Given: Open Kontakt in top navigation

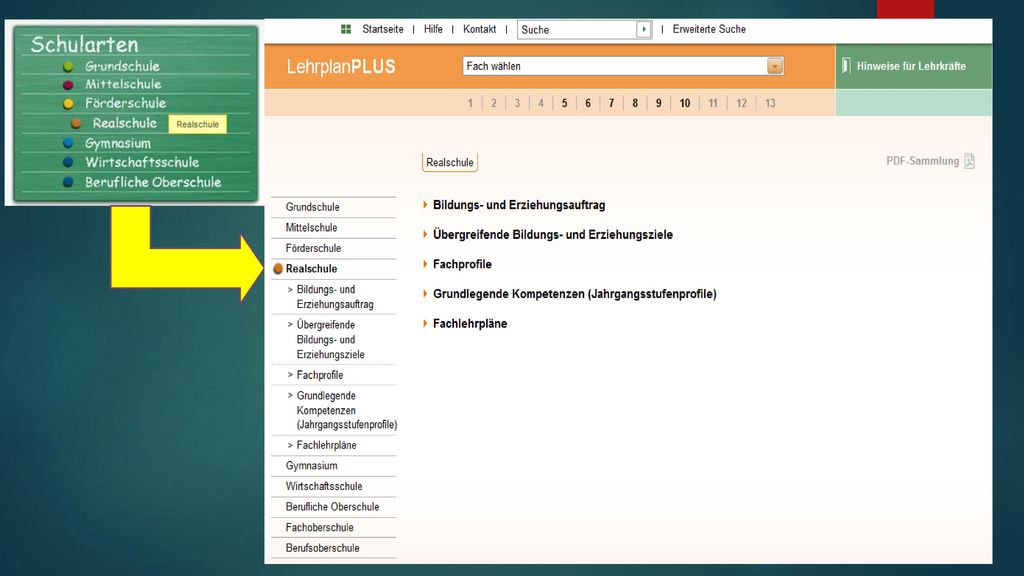Looking at the screenshot, I should [x=479, y=29].
